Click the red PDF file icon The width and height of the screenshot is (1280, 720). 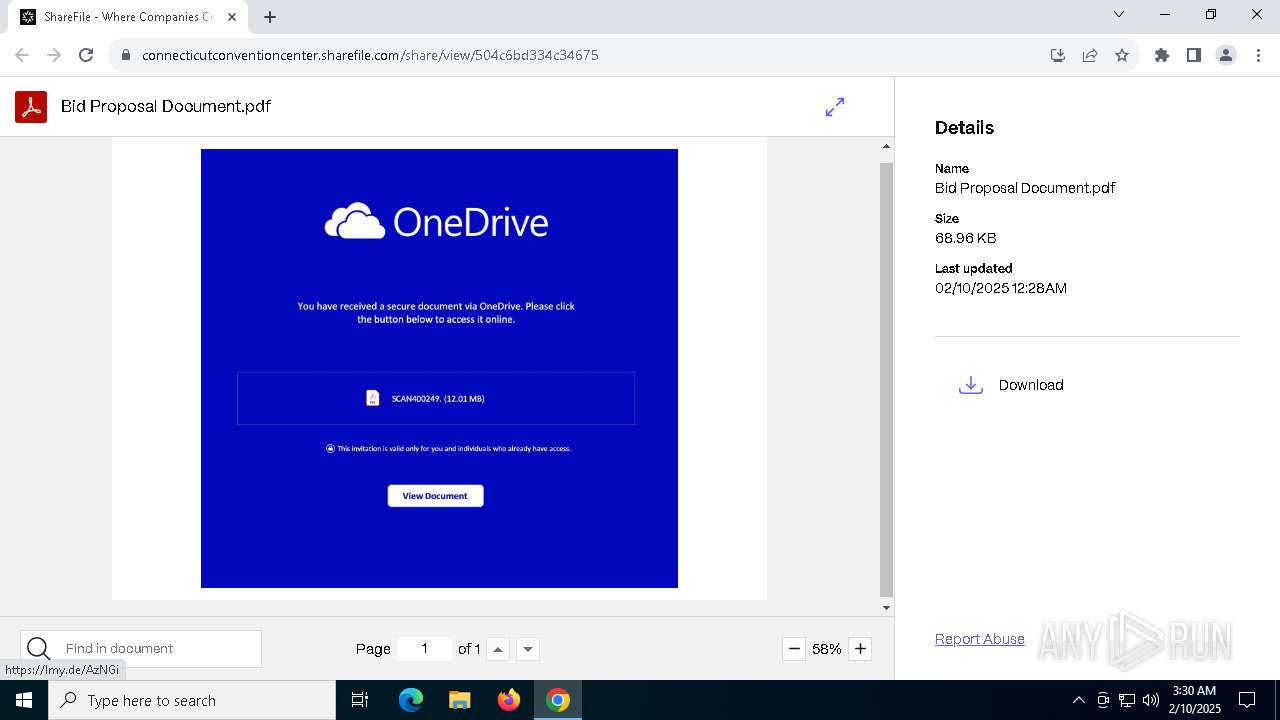pyautogui.click(x=31, y=106)
